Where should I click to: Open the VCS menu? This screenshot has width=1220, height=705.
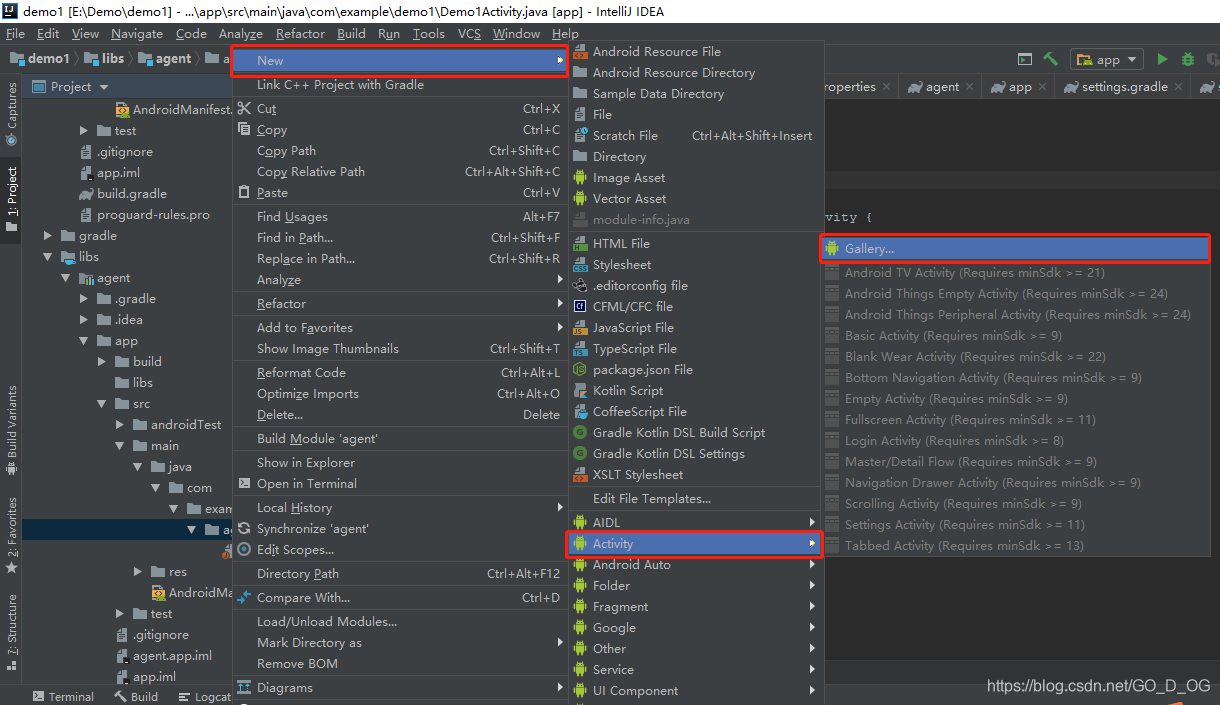pyautogui.click(x=469, y=33)
